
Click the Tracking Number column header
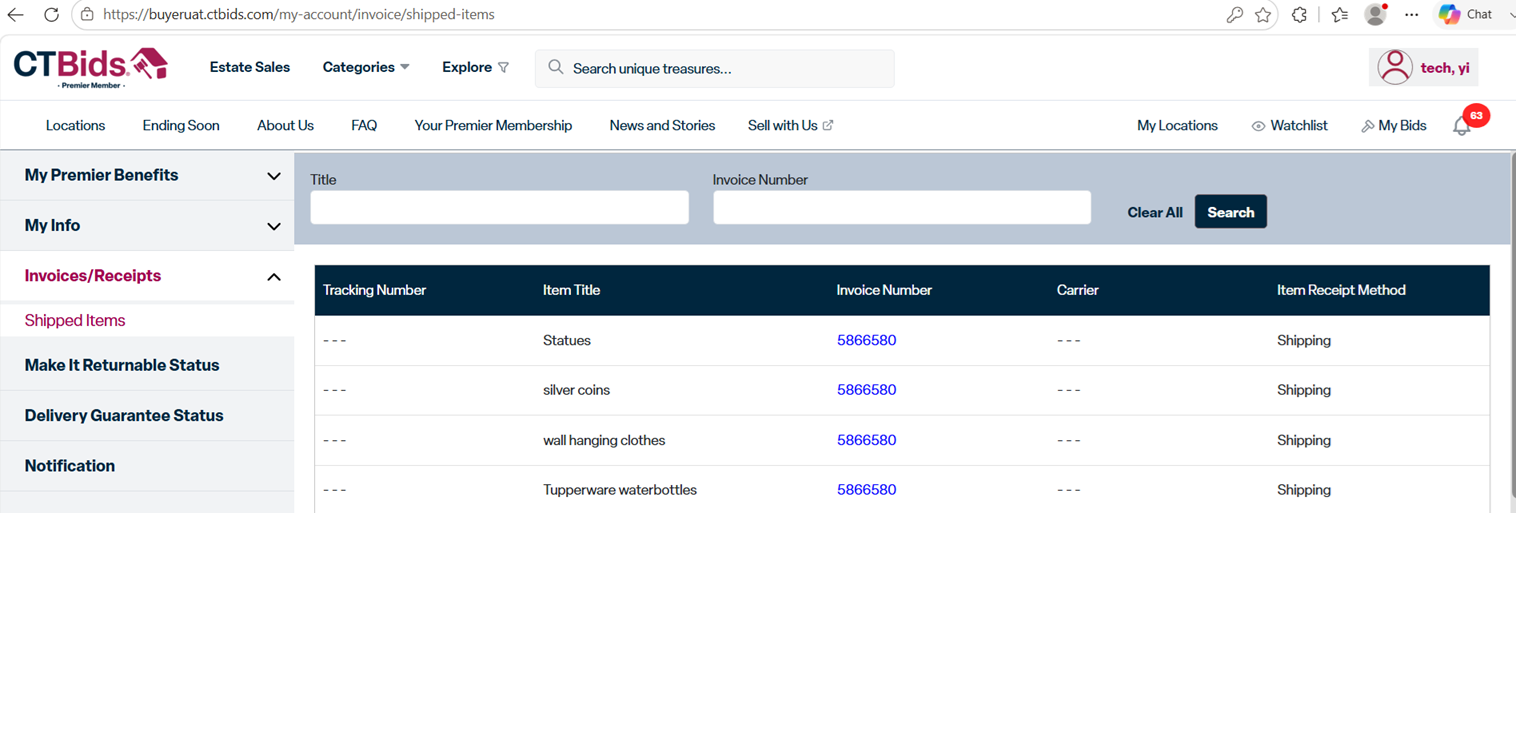coord(374,290)
